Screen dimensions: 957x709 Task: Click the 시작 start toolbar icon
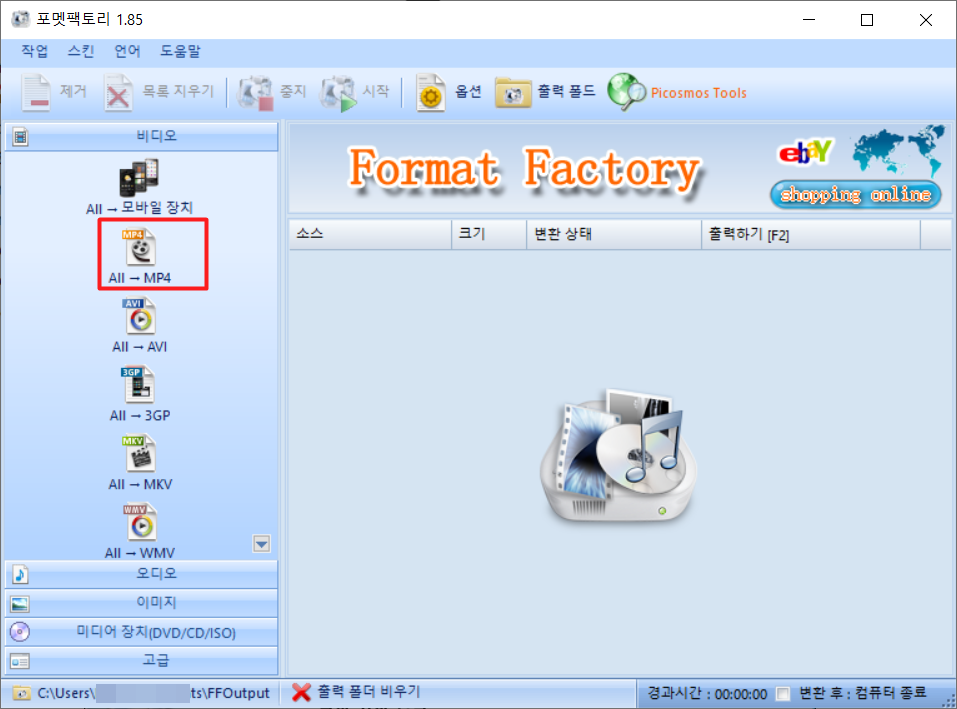coord(339,92)
